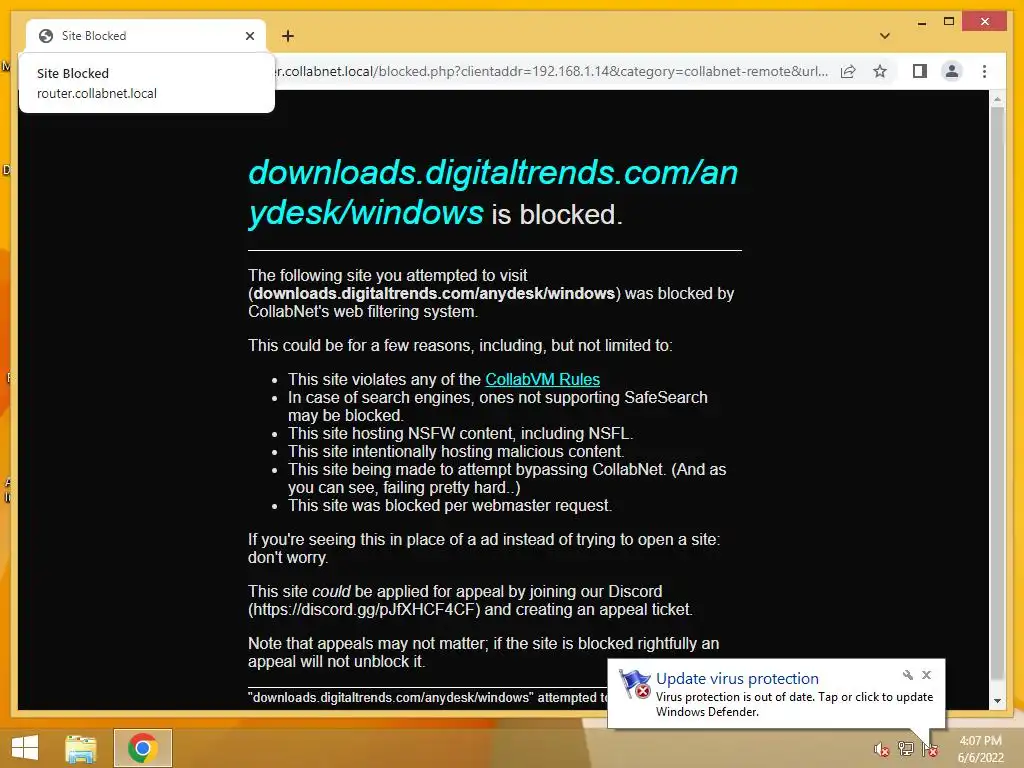Close the virus protection notification

tap(927, 675)
